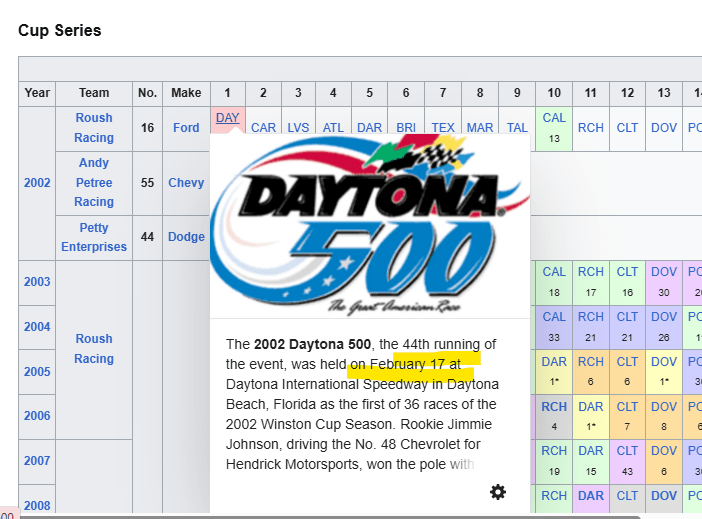
Task: Click the Chevy make link
Action: click(x=186, y=183)
